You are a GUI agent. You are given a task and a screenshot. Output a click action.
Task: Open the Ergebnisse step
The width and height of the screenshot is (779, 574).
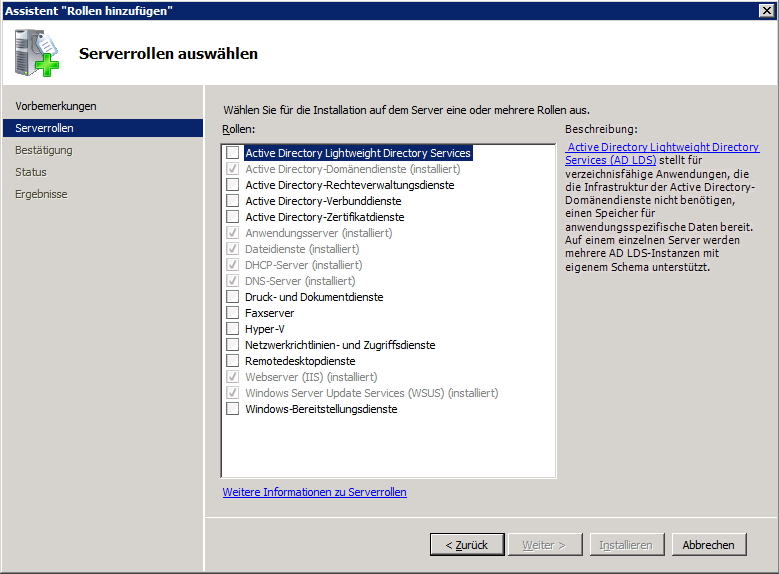click(x=41, y=194)
